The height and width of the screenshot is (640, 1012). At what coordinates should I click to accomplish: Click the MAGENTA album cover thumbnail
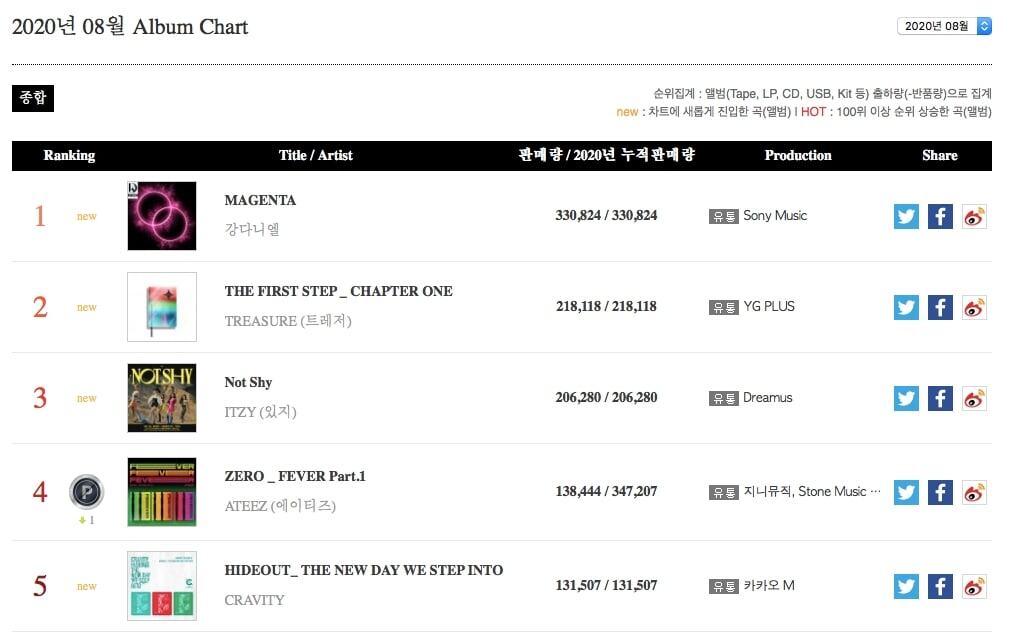(x=162, y=216)
